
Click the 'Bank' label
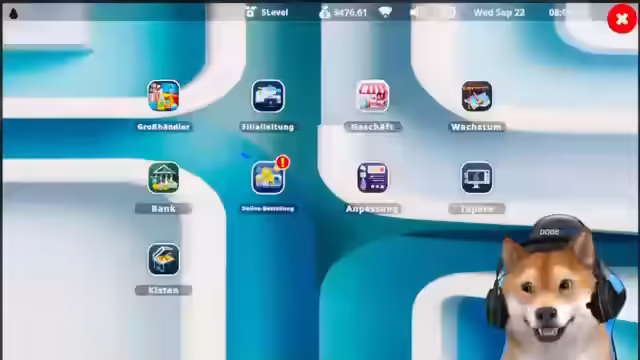point(163,209)
